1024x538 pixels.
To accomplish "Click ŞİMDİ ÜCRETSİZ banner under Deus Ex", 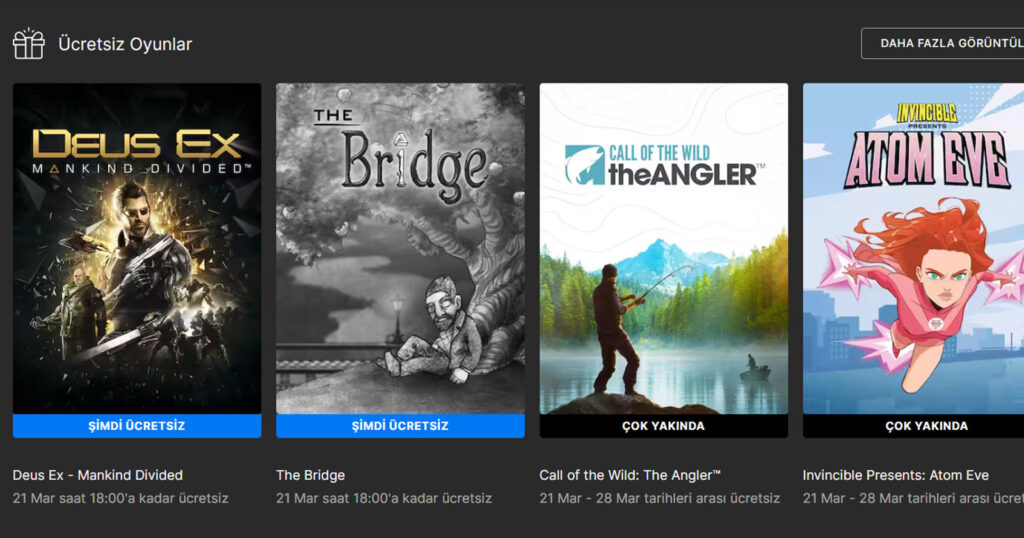I will point(137,426).
